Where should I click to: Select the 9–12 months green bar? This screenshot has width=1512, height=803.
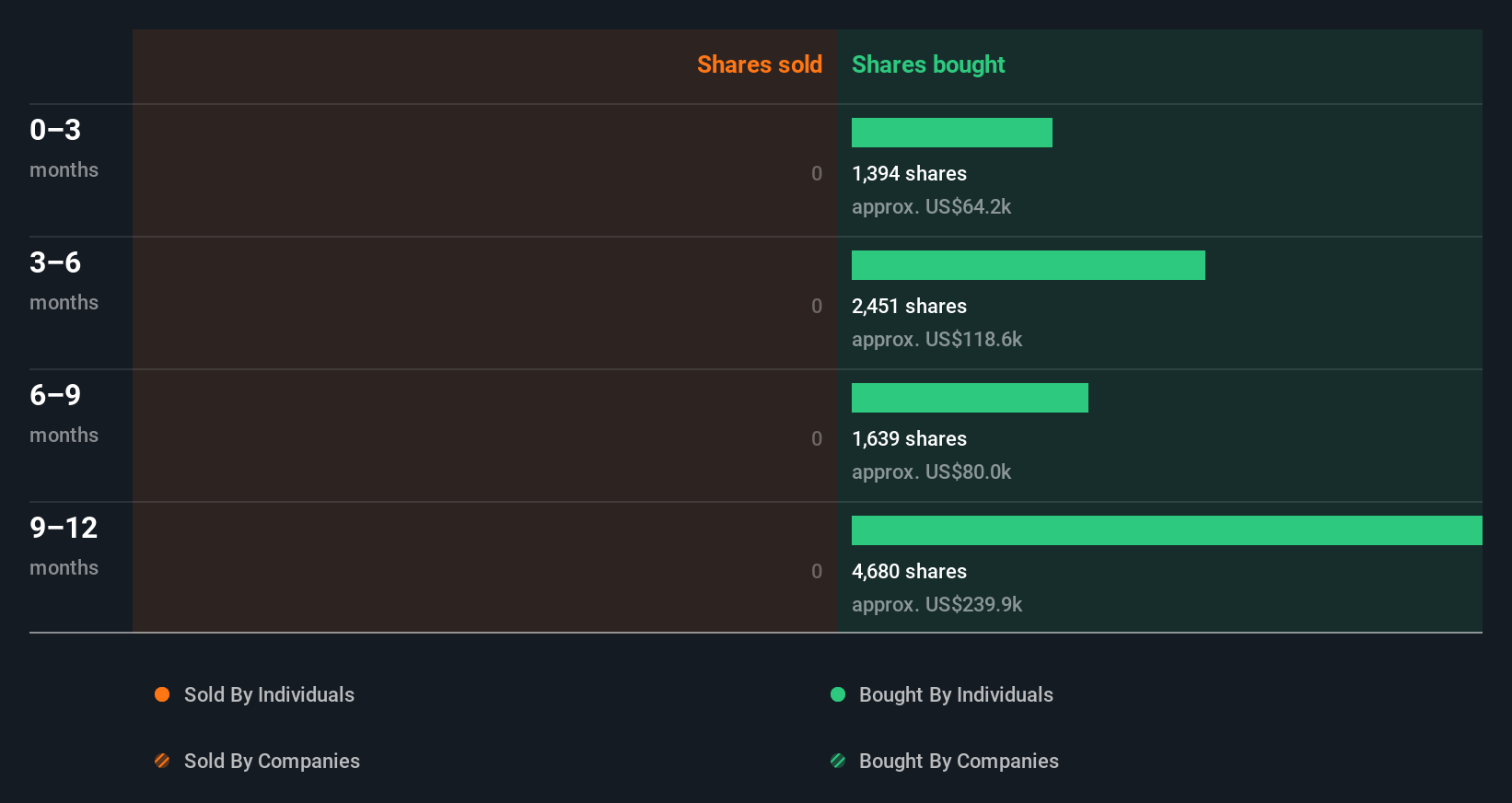(1167, 530)
